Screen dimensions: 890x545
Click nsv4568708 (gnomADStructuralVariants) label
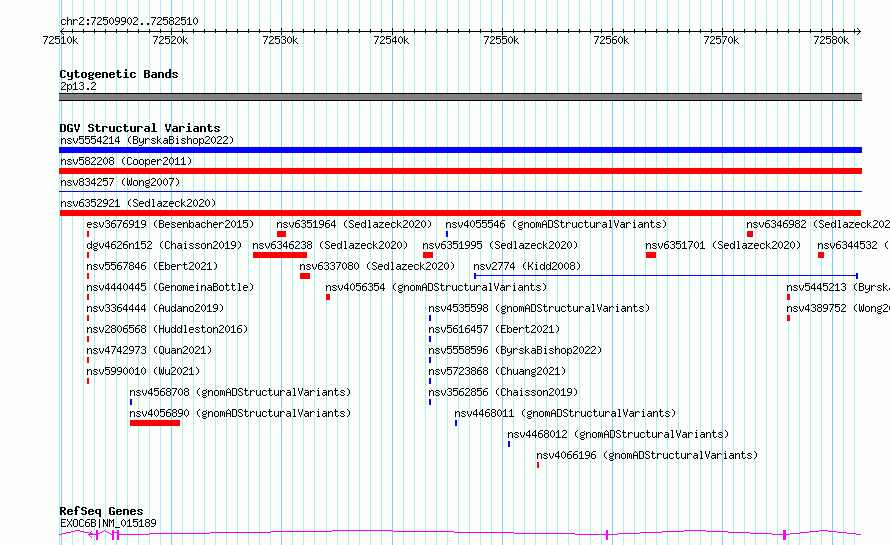coord(240,392)
